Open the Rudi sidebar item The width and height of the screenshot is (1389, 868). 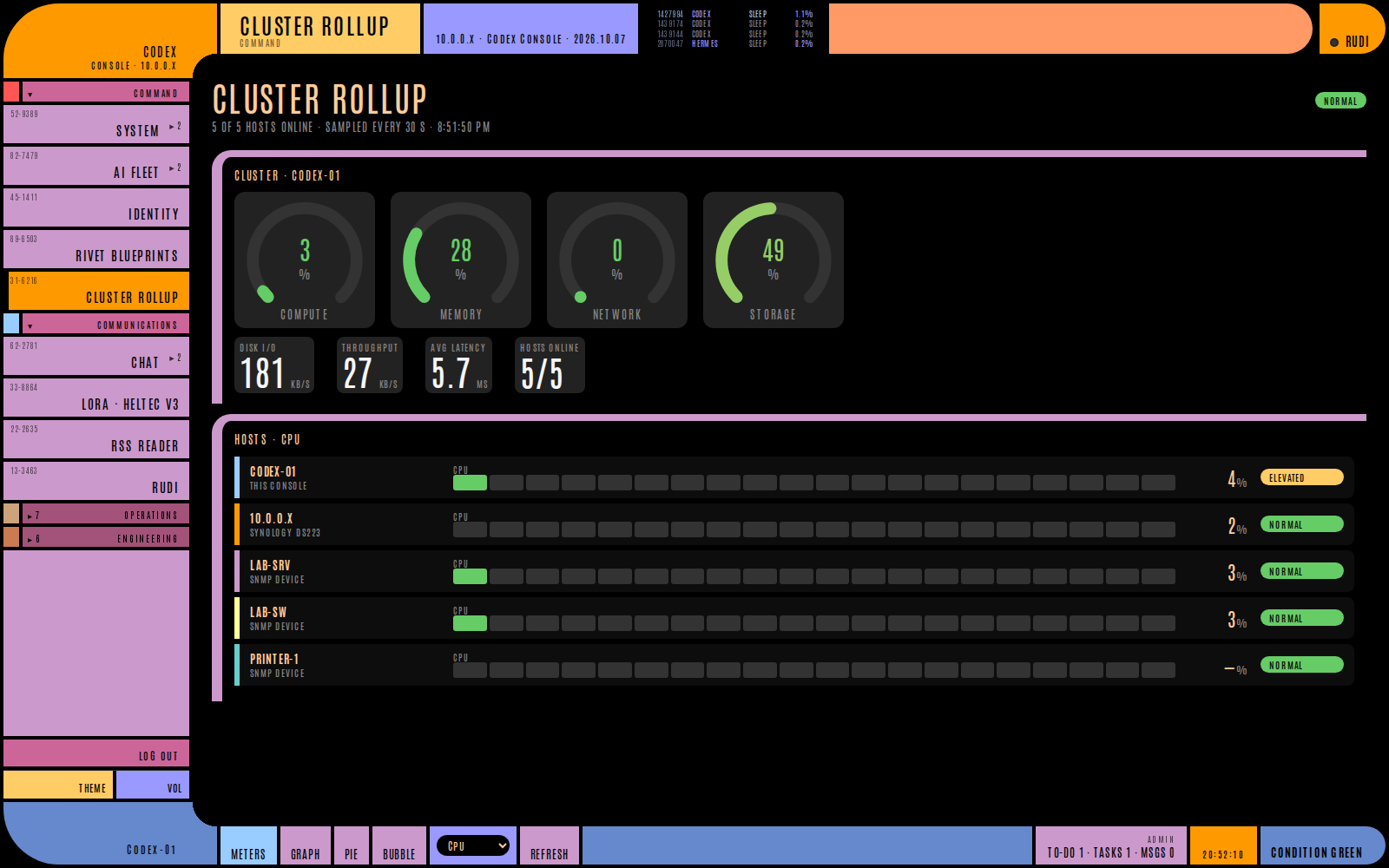(x=96, y=481)
